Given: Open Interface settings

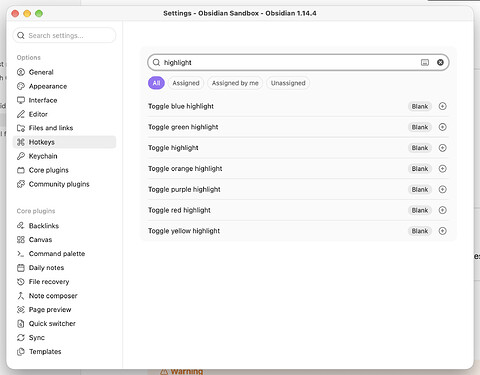Looking at the screenshot, I should pos(64,100).
